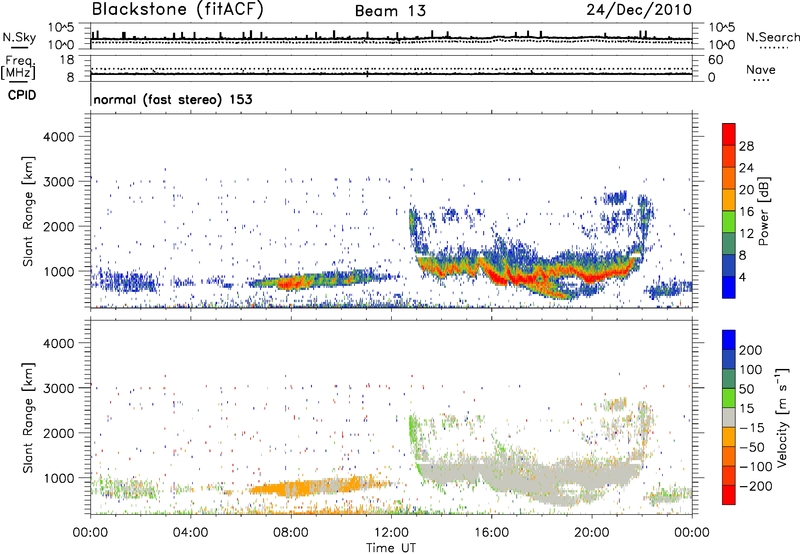
Task: Select the red top segment of the power color bar
Action: pyautogui.click(x=729, y=135)
